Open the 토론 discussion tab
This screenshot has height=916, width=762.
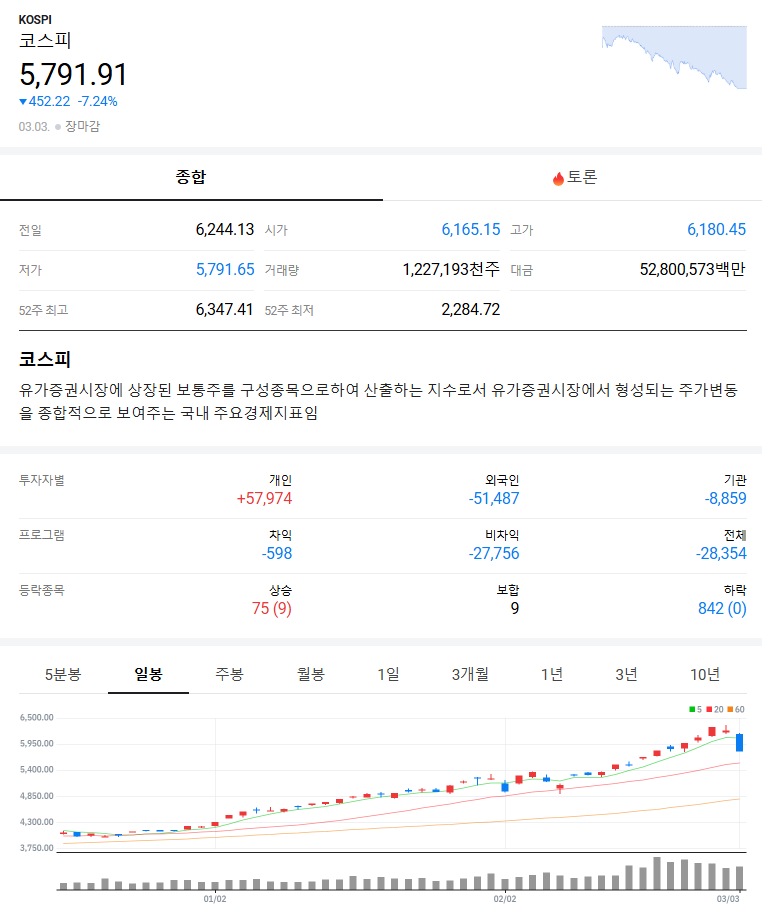[x=573, y=177]
